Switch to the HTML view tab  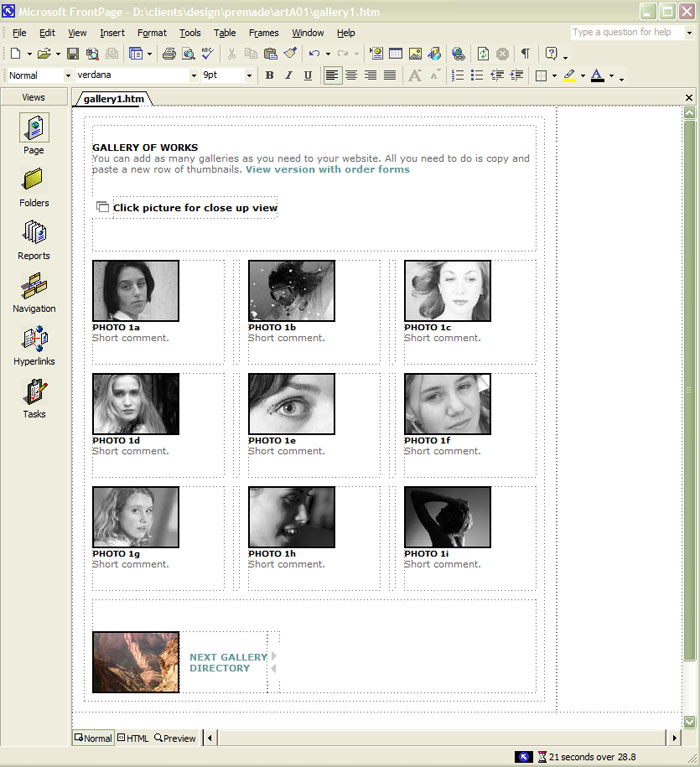click(132, 738)
